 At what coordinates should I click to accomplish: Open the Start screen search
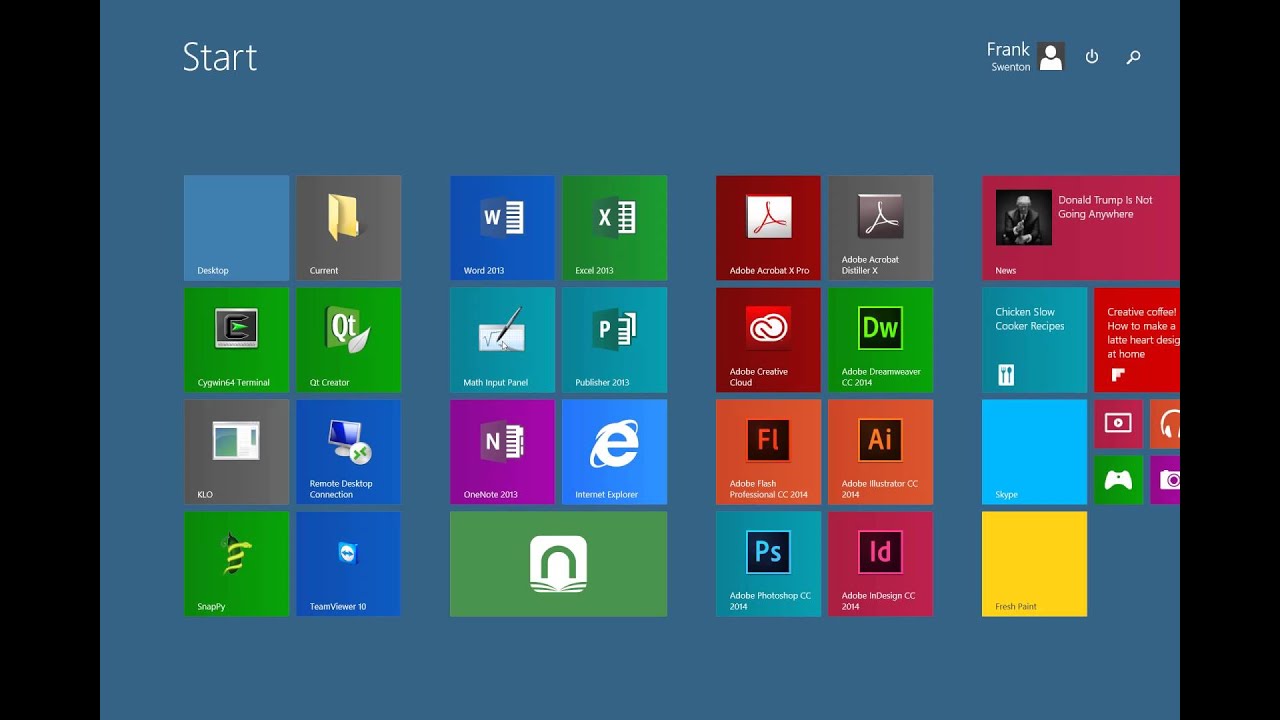1133,57
